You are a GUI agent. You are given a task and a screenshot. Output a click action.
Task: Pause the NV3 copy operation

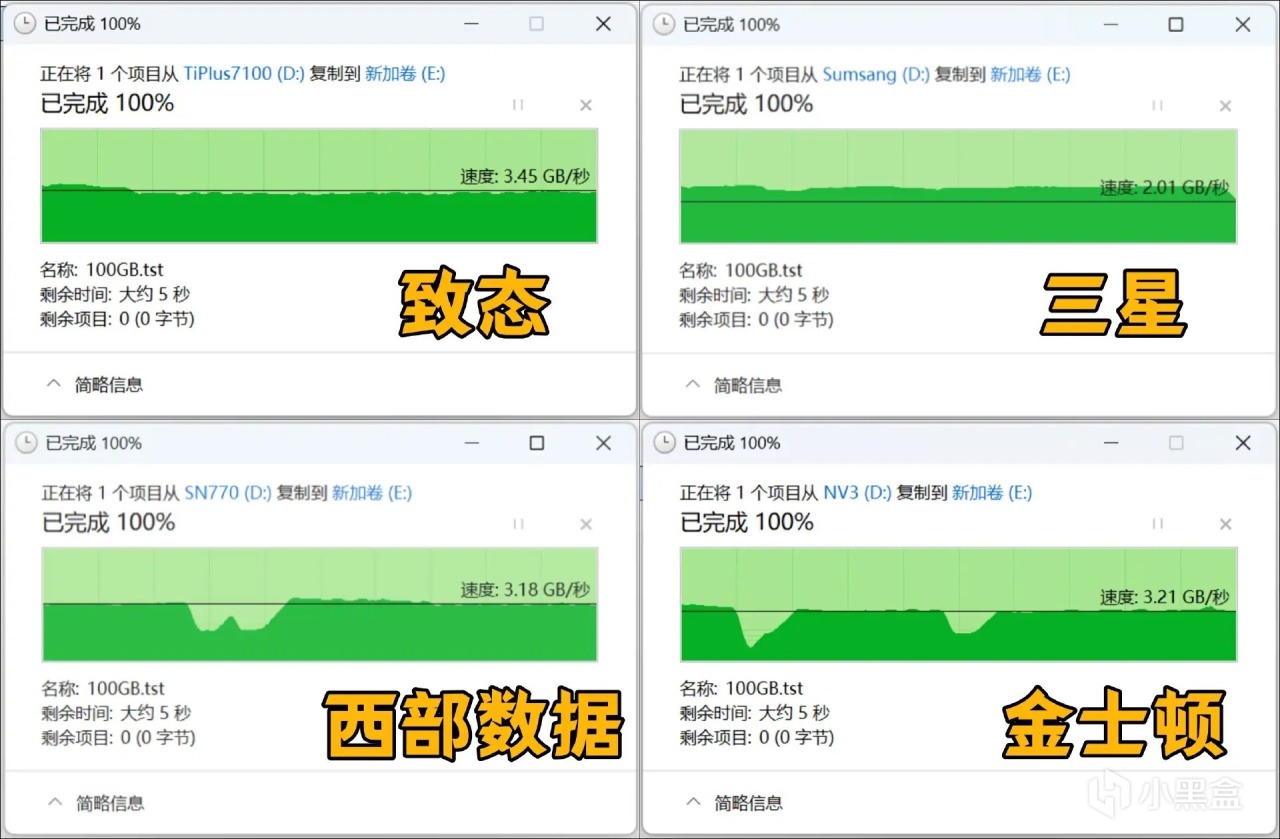tap(1157, 524)
